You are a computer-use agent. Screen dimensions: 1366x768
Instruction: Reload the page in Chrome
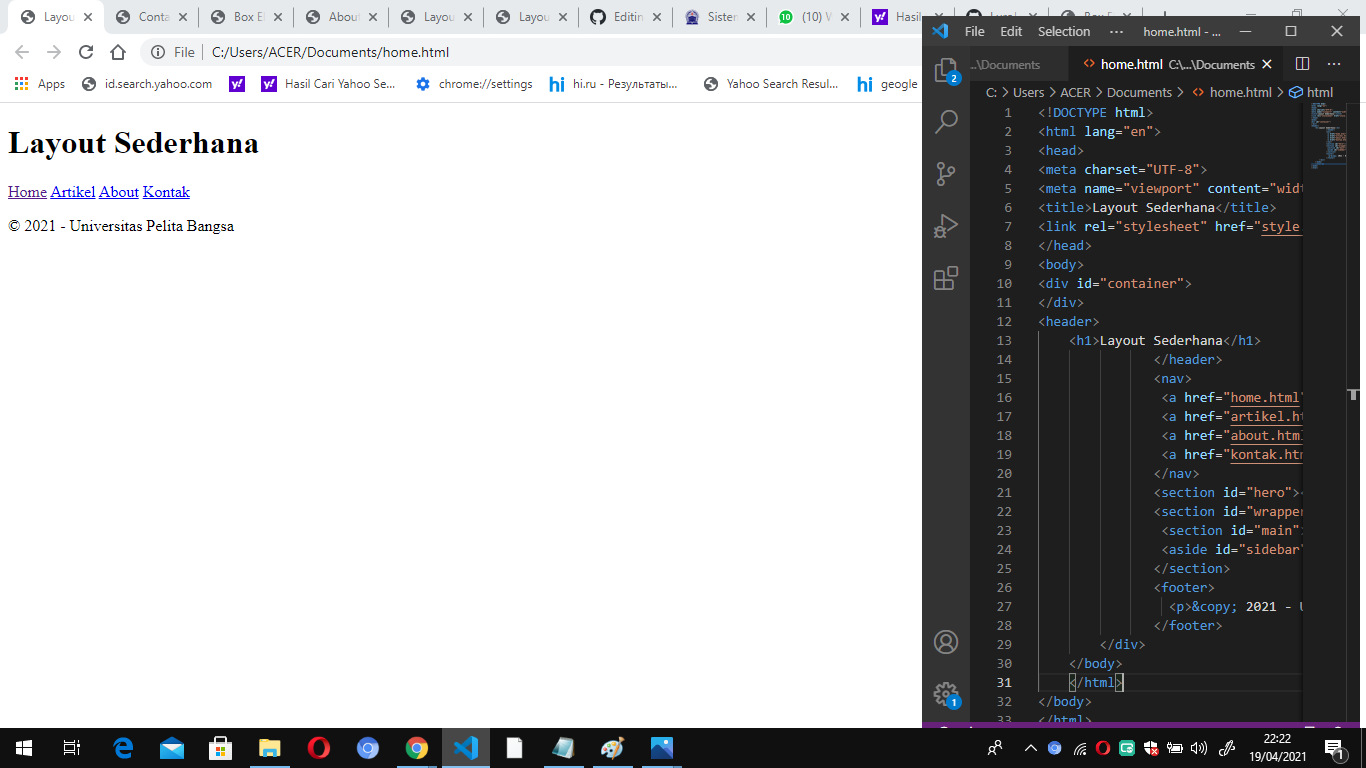[x=86, y=52]
